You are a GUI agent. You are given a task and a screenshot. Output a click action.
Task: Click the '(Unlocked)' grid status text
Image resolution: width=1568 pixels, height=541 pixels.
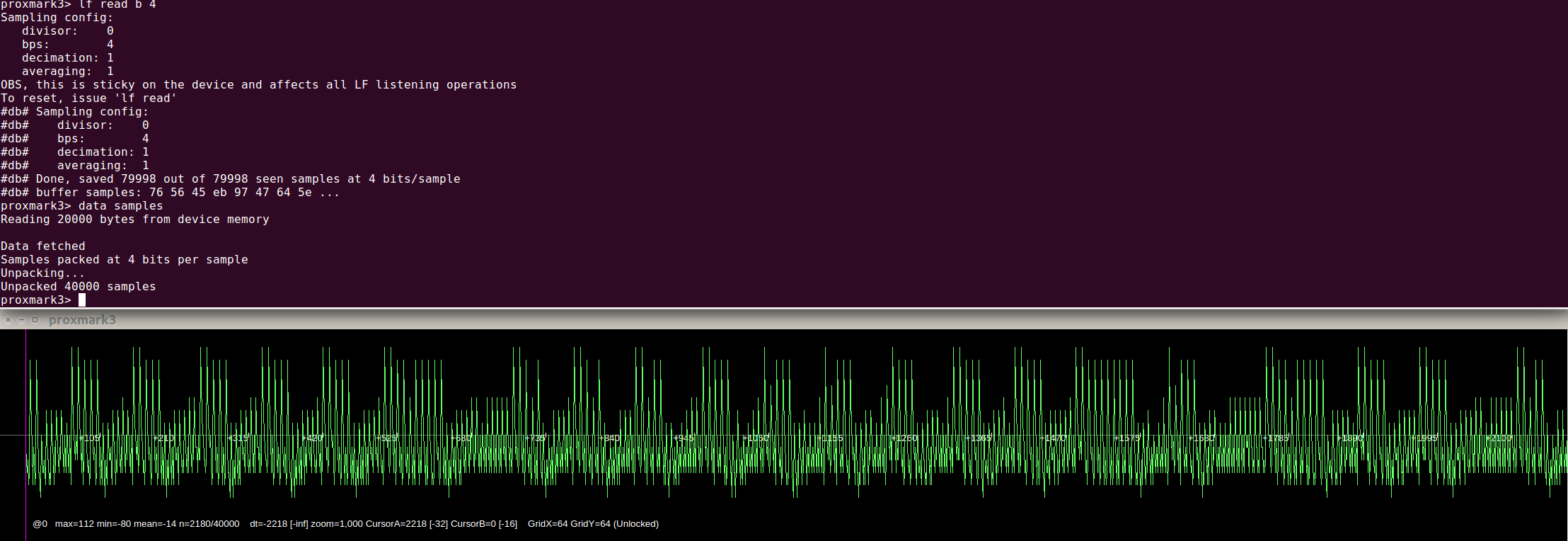(x=636, y=524)
